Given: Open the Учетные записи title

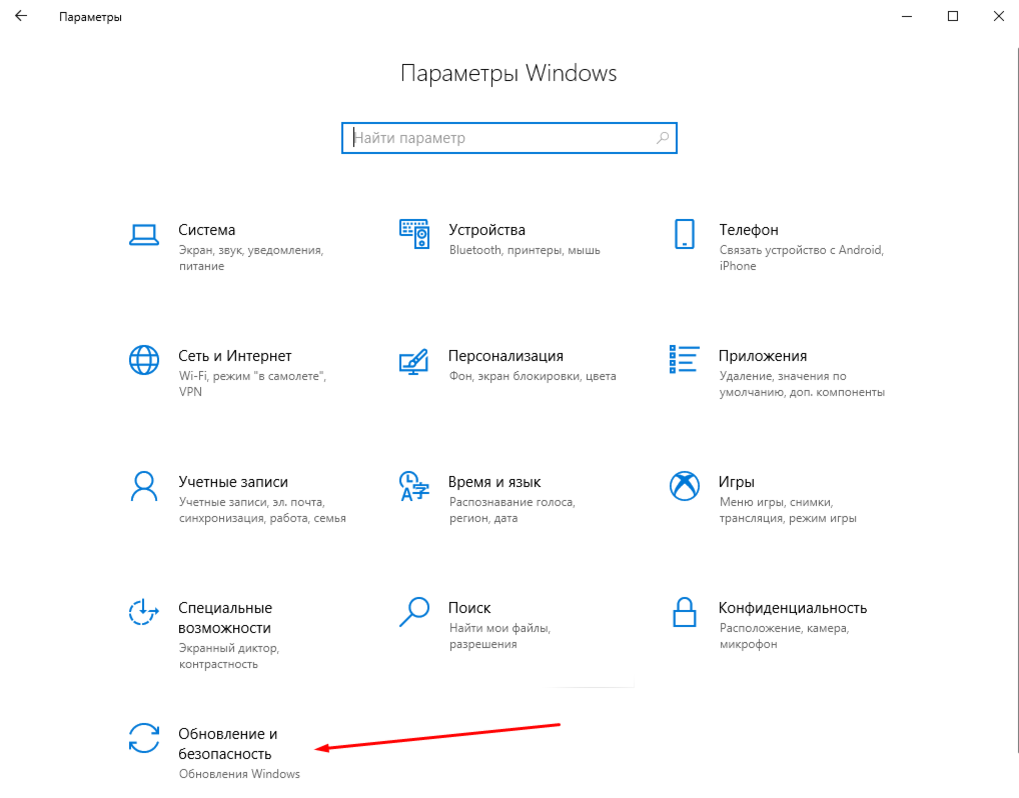Looking at the screenshot, I should pos(233,482).
